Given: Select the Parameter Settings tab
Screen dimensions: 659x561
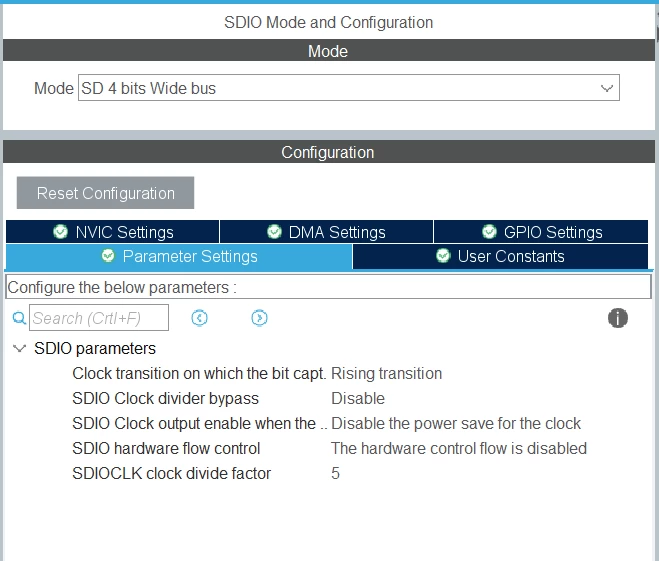Looking at the screenshot, I should pyautogui.click(x=179, y=256).
